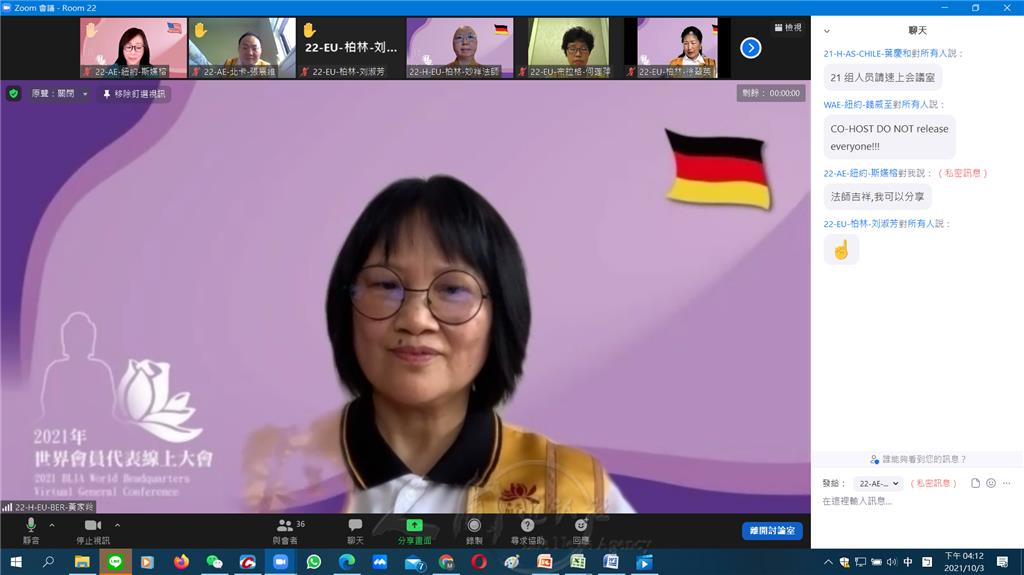Click the green encryption shield icon
The width and height of the screenshot is (1024, 575).
tap(13, 93)
